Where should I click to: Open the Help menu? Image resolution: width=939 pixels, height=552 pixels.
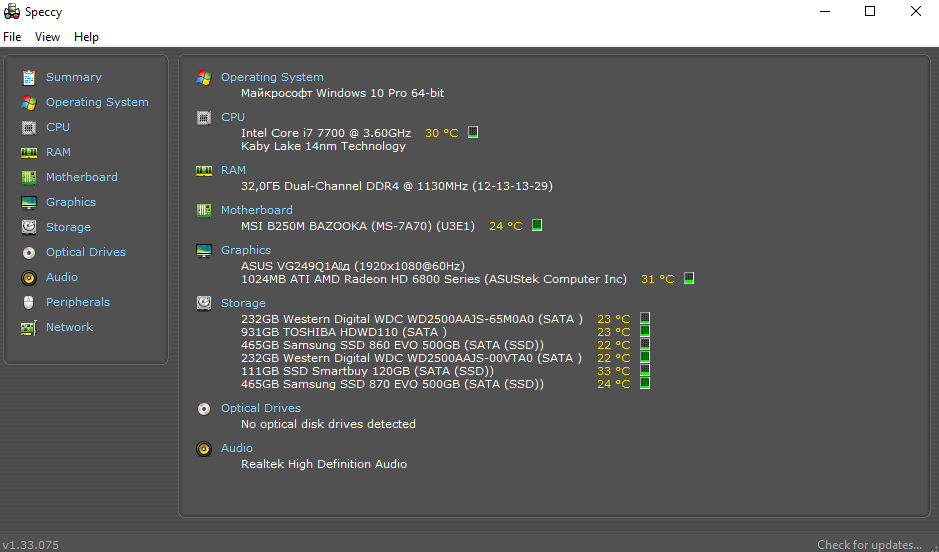[86, 37]
